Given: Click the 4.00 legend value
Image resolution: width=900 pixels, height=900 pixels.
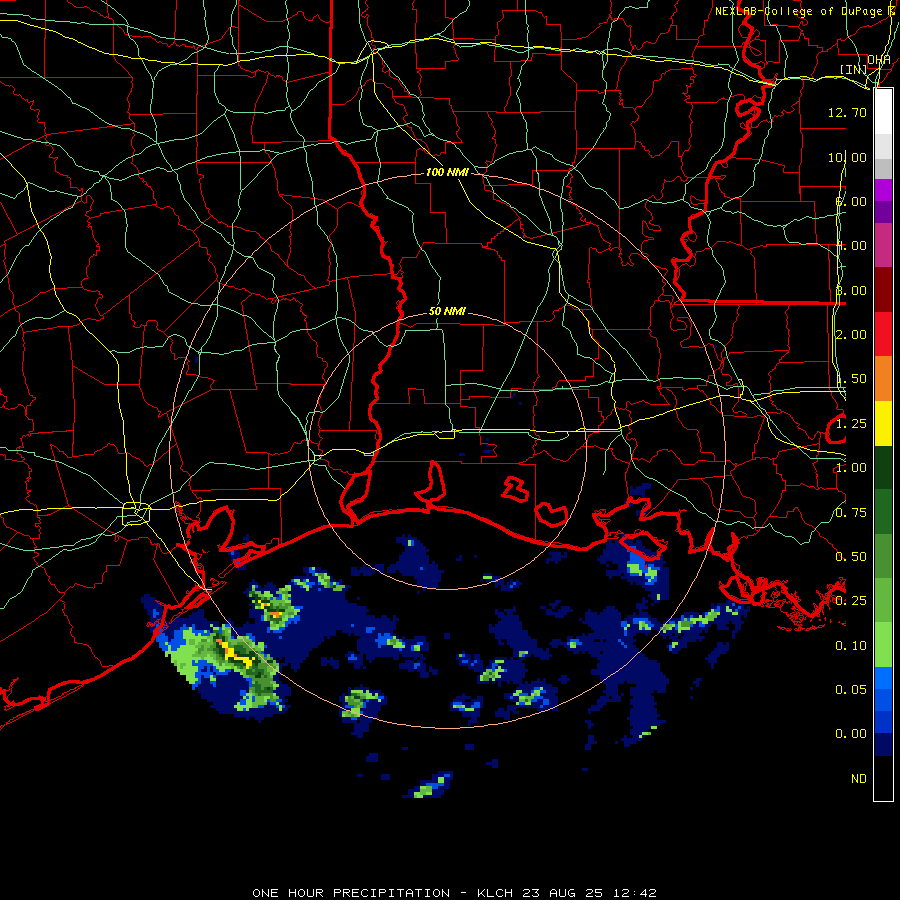Looking at the screenshot, I should coord(851,246).
